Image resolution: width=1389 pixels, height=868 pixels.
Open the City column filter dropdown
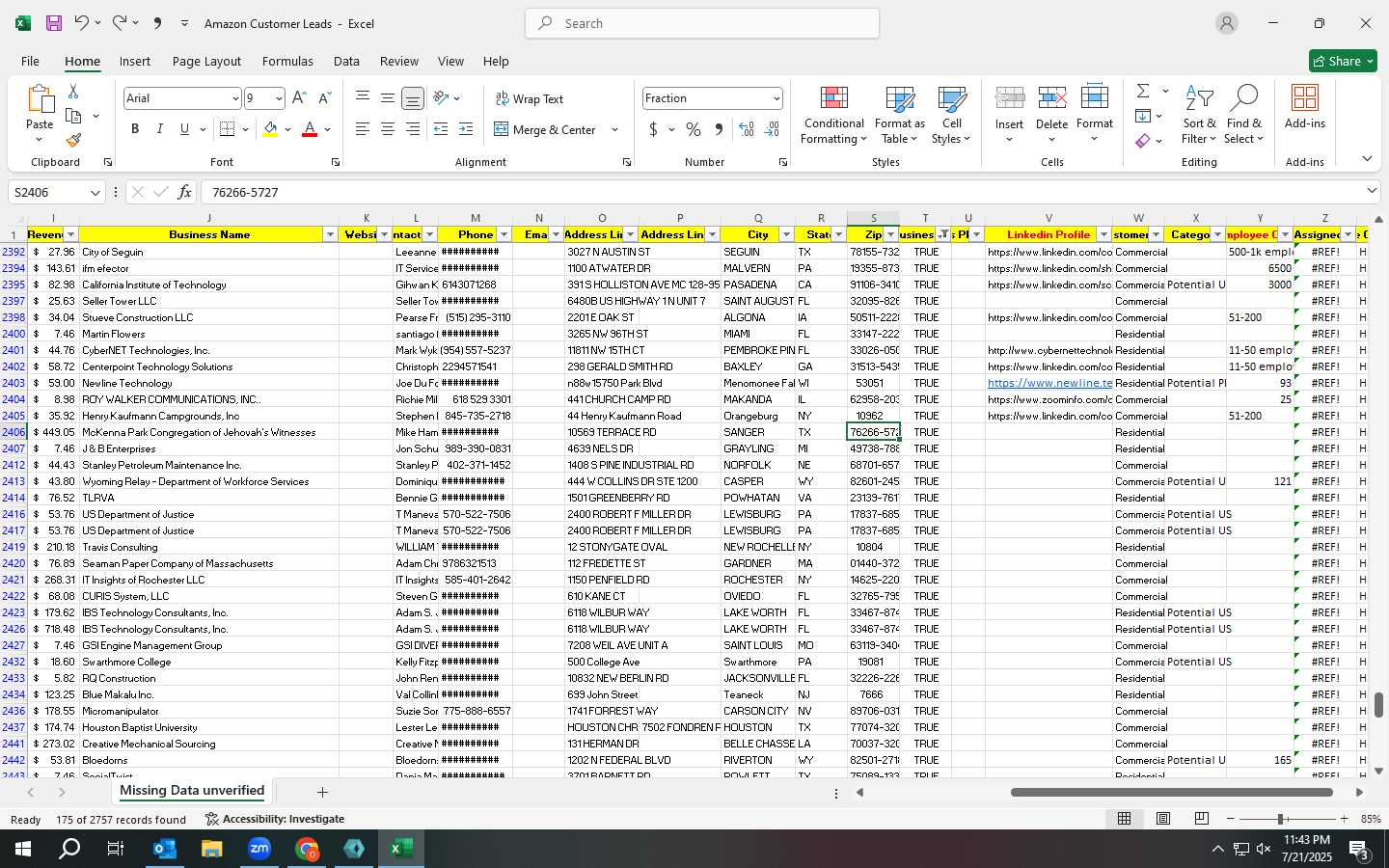(786, 234)
